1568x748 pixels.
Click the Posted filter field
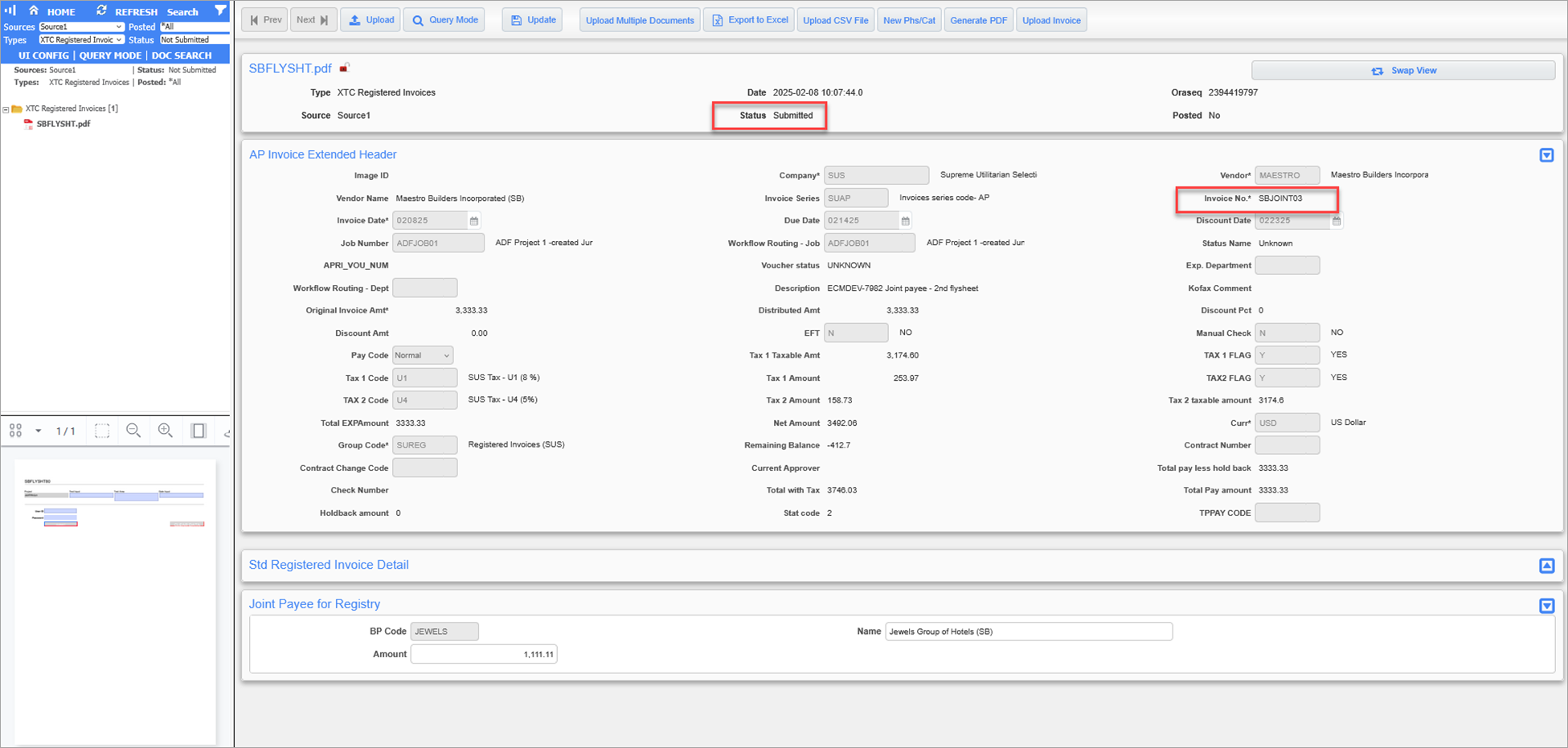click(x=194, y=27)
